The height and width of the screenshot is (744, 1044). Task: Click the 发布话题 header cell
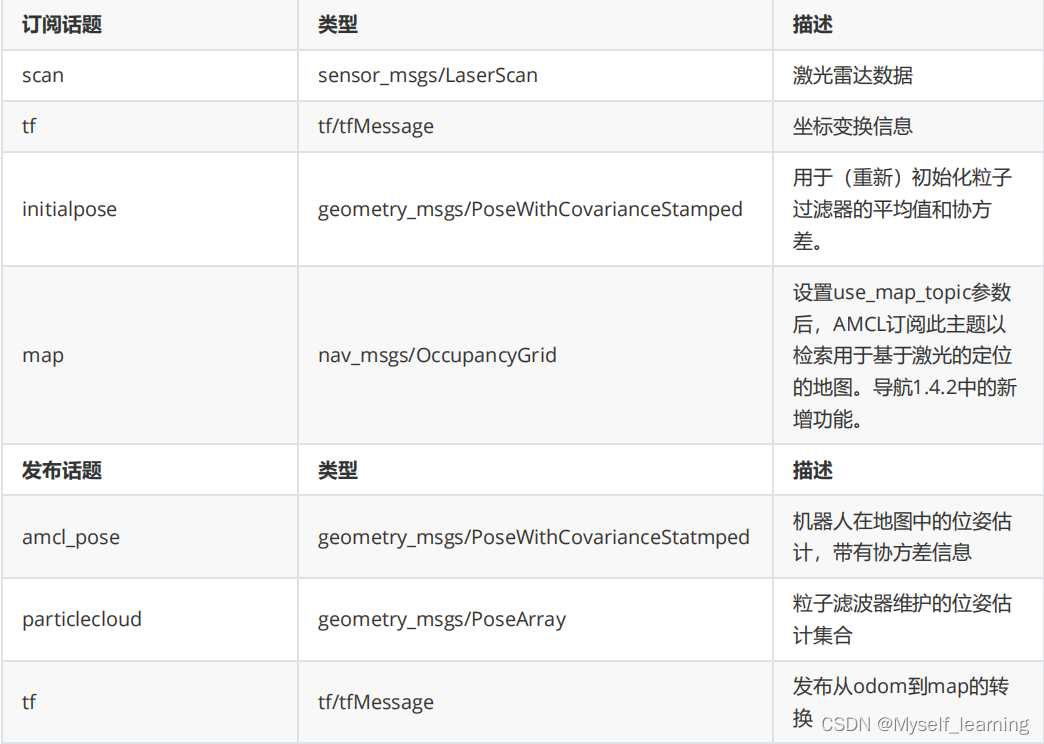point(150,470)
